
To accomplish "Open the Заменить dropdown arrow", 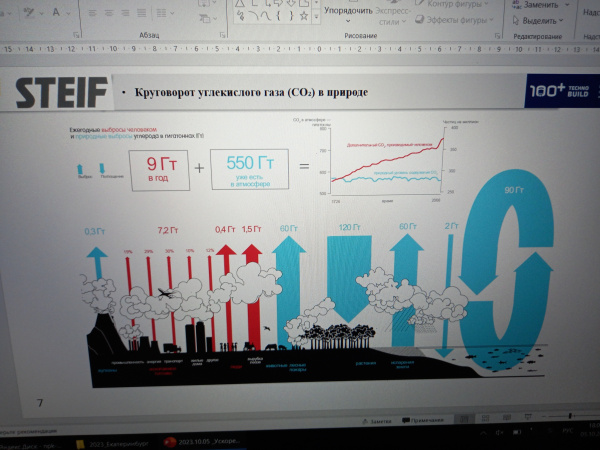I will tap(567, 5).
